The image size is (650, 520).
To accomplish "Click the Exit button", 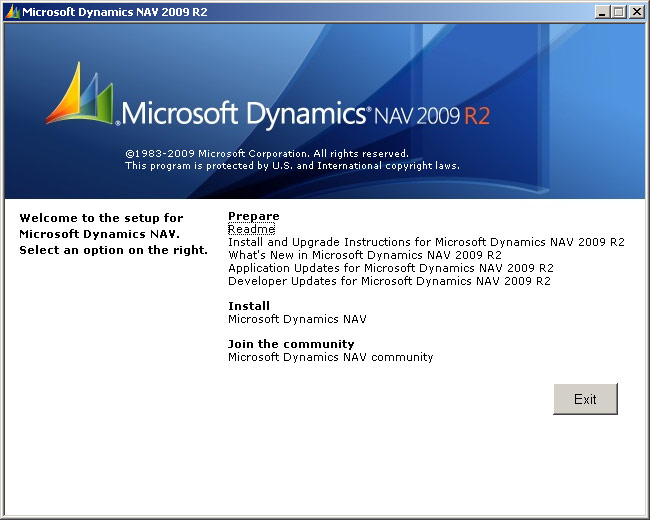I will [585, 399].
